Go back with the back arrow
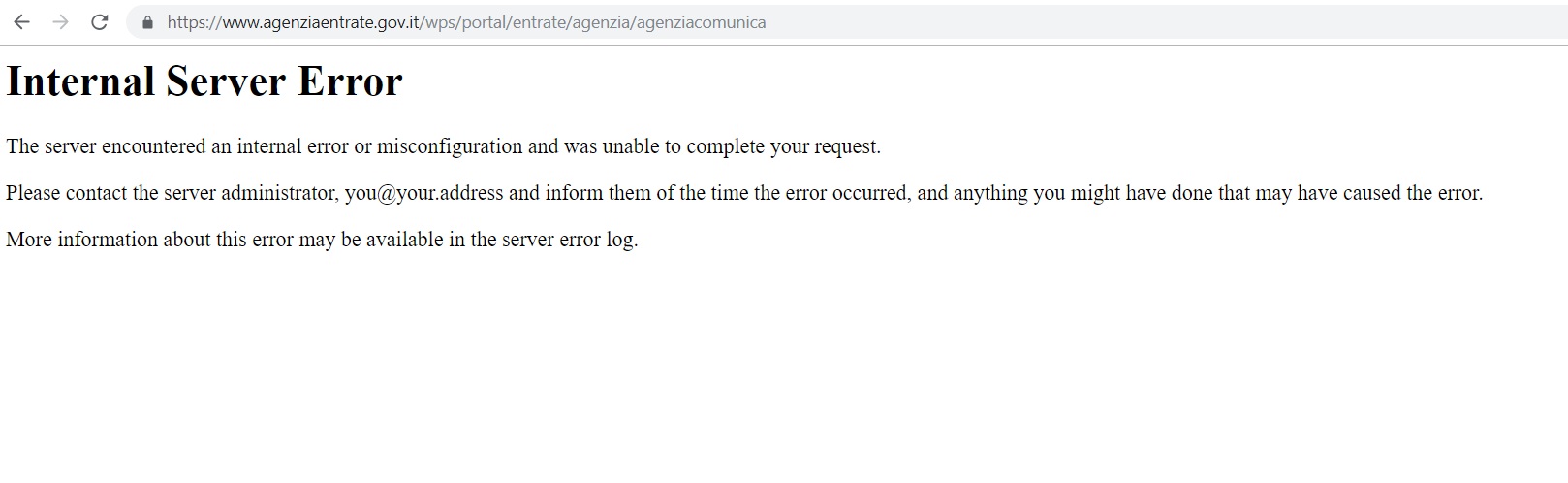Screen dimensions: 1568x483 pos(21,22)
